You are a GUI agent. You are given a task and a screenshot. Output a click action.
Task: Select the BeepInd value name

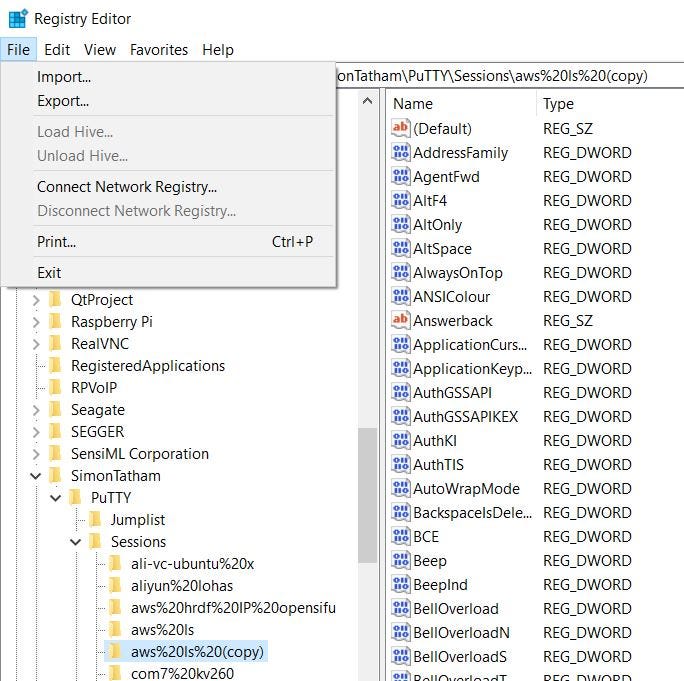click(440, 585)
